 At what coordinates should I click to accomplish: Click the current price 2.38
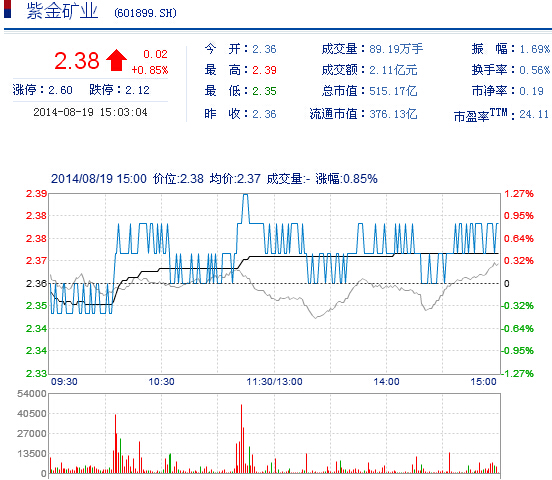[77, 61]
